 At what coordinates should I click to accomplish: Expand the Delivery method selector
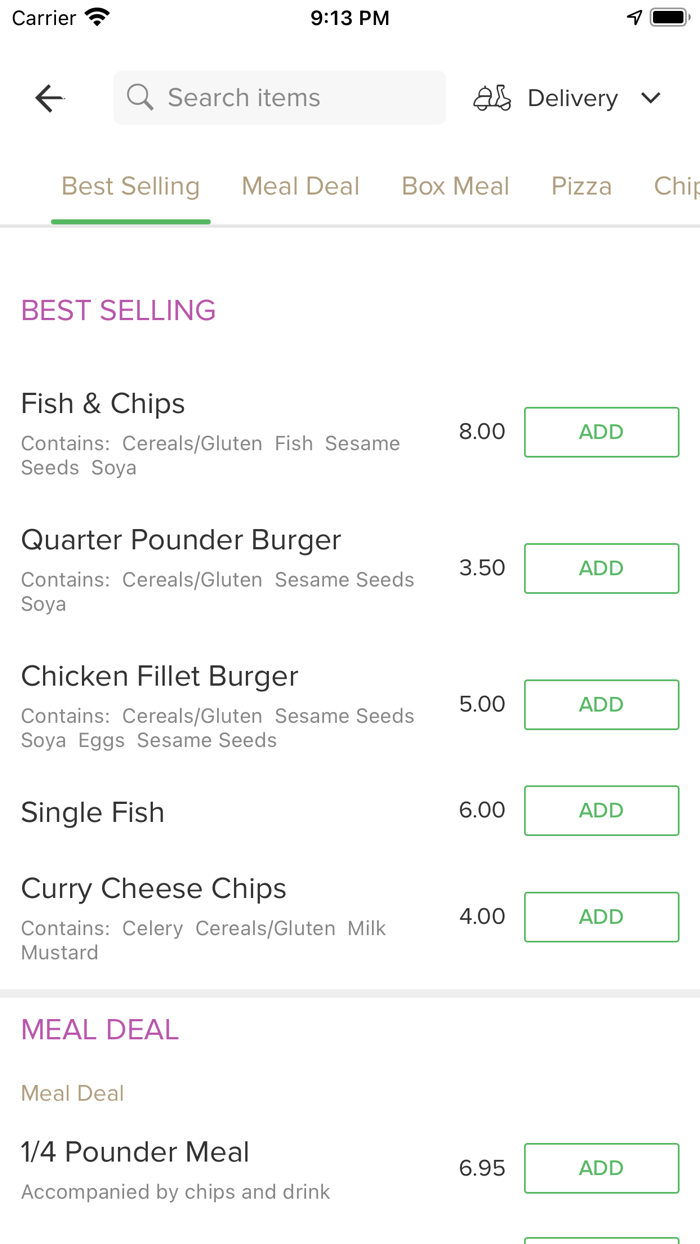tap(572, 98)
